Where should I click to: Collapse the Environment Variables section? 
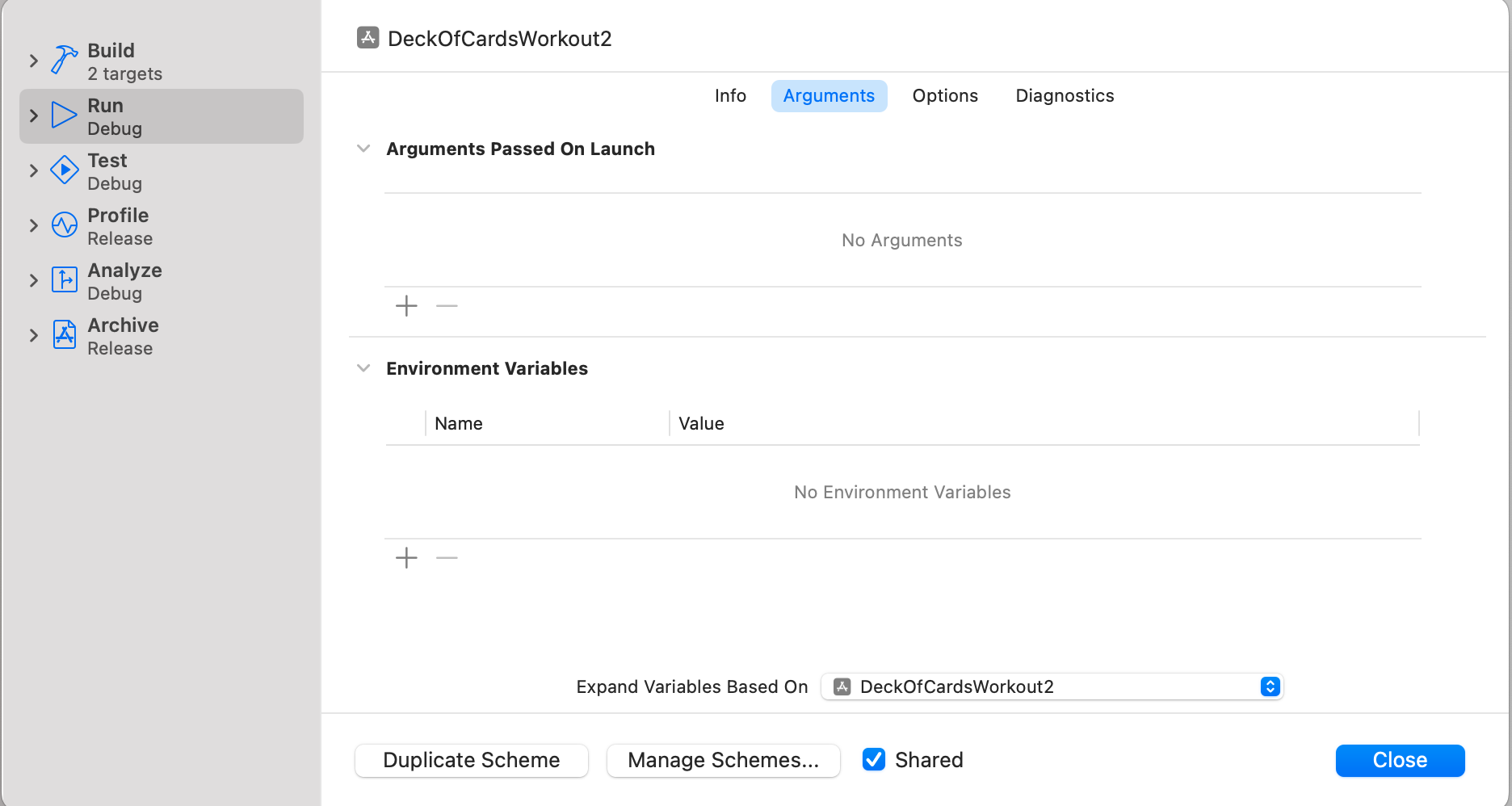coord(363,368)
